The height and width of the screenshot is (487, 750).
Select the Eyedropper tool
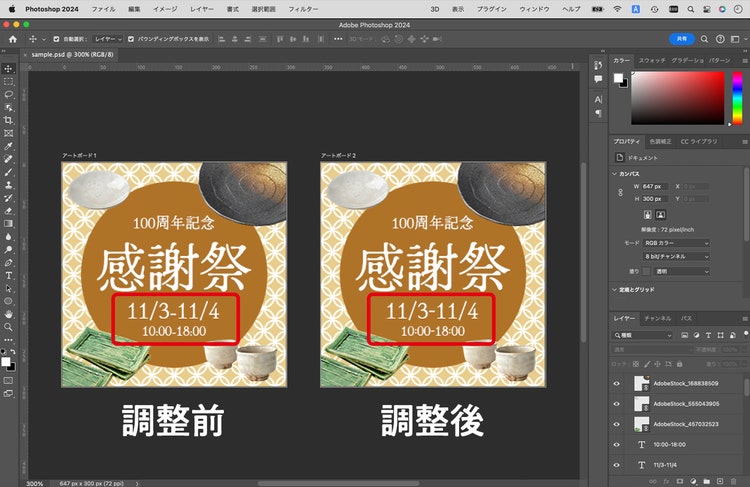coord(9,146)
